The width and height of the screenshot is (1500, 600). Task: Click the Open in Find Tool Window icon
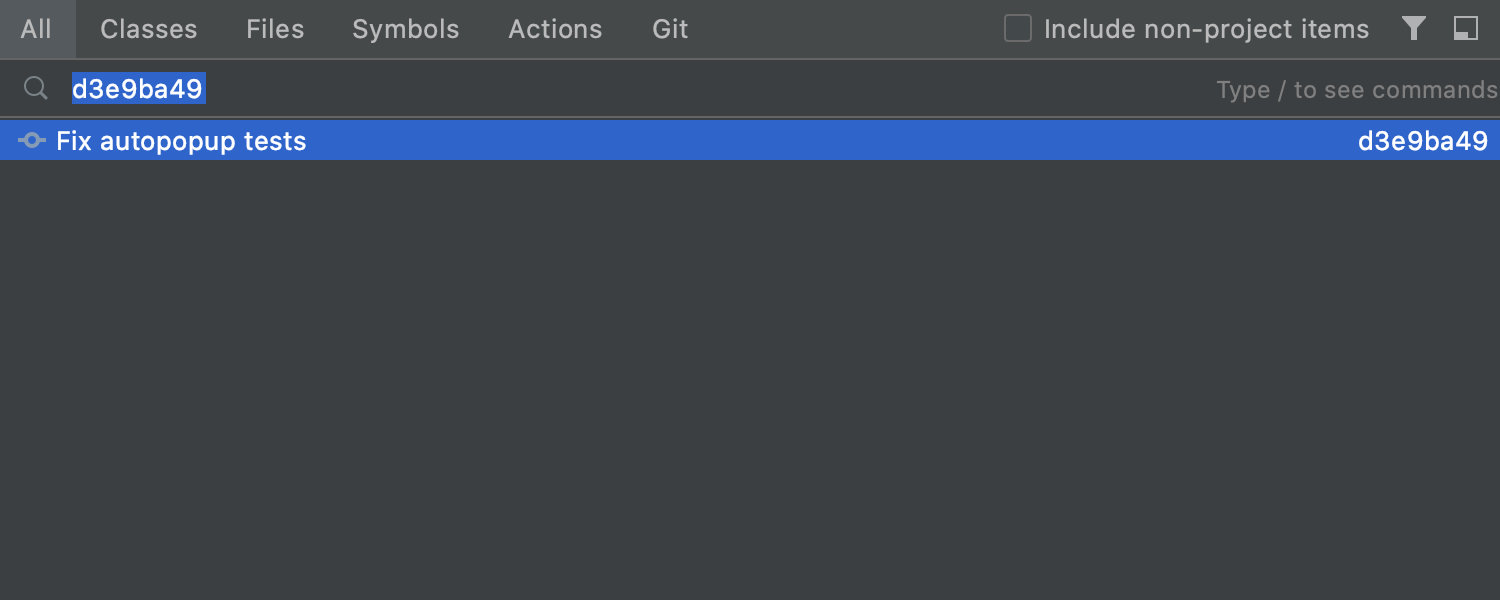pyautogui.click(x=1466, y=29)
